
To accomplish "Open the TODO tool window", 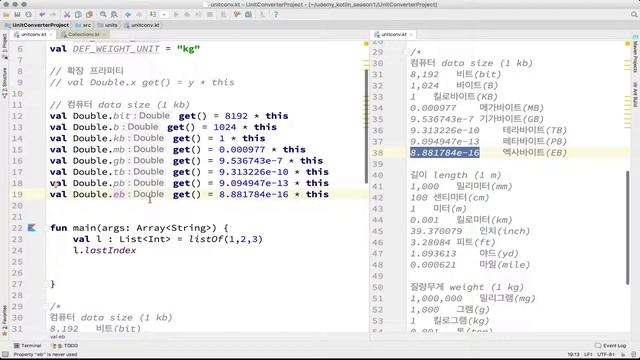I will click(65, 345).
